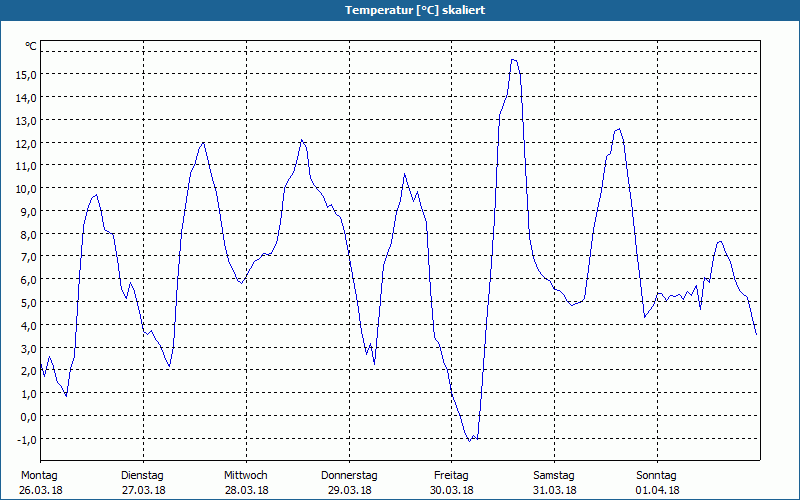The image size is (800, 500).
Task: Click the Freitag day label
Action: 451,476
